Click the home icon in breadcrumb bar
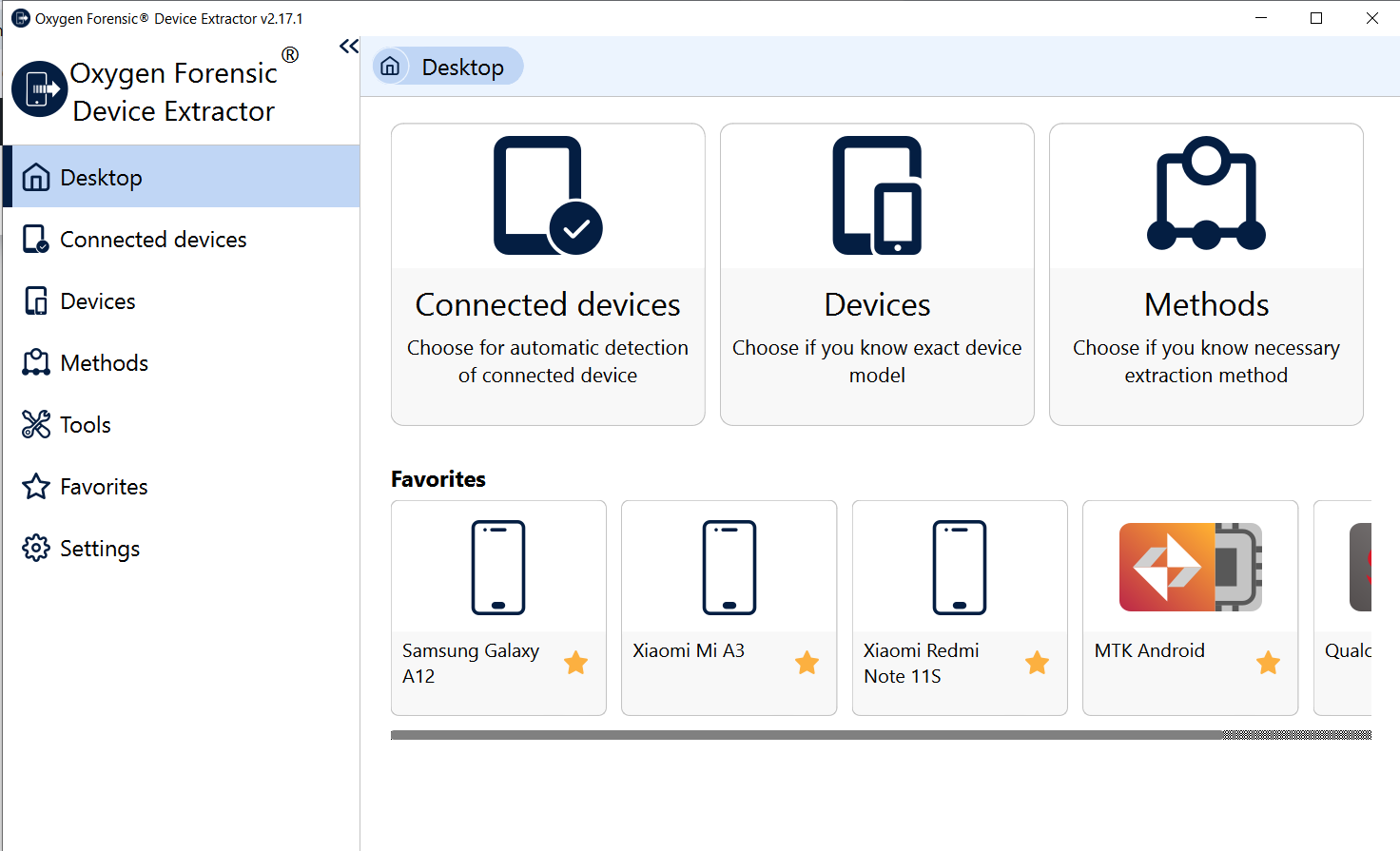1400x851 pixels. pyautogui.click(x=390, y=66)
